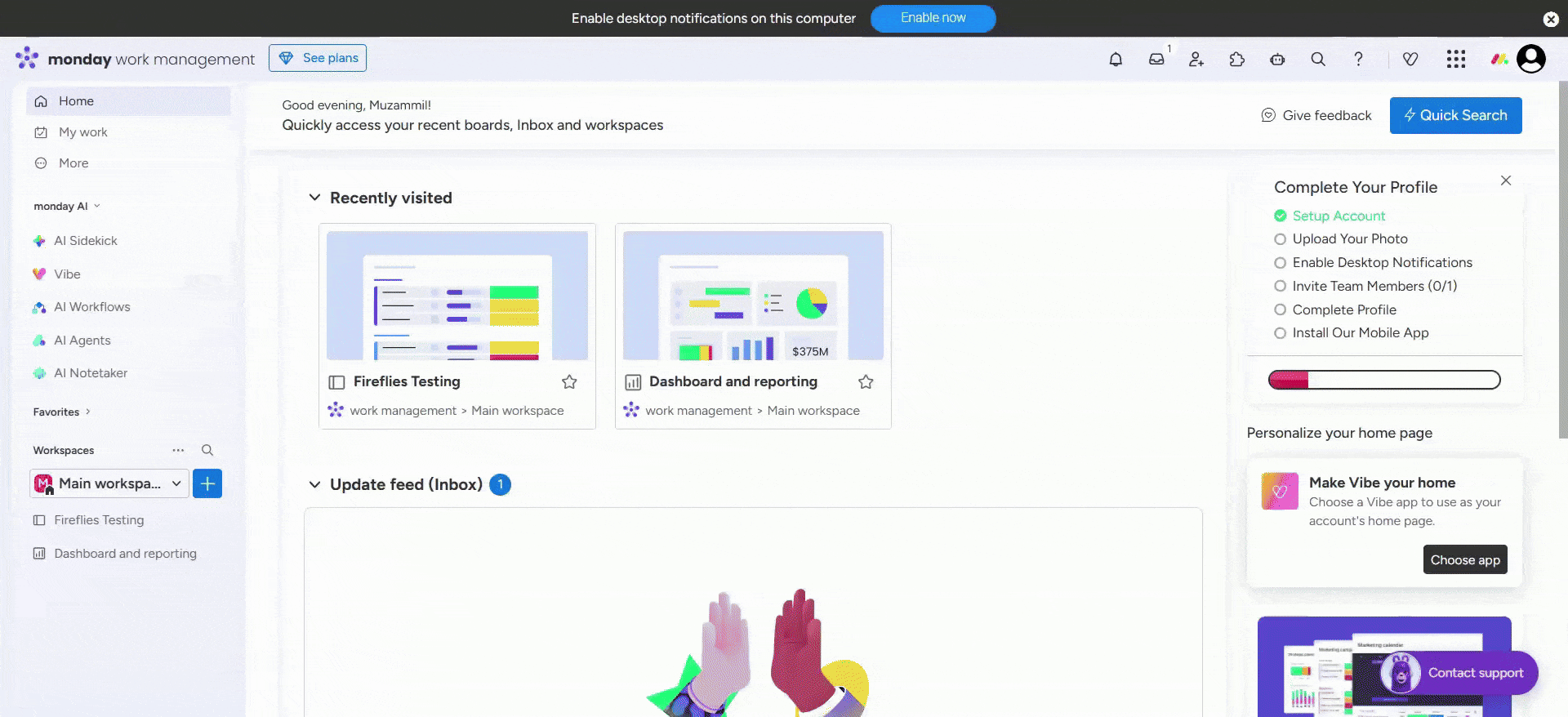The image size is (1568, 717).
Task: Click the heart Vibe icon in the top bar
Action: [1410, 59]
